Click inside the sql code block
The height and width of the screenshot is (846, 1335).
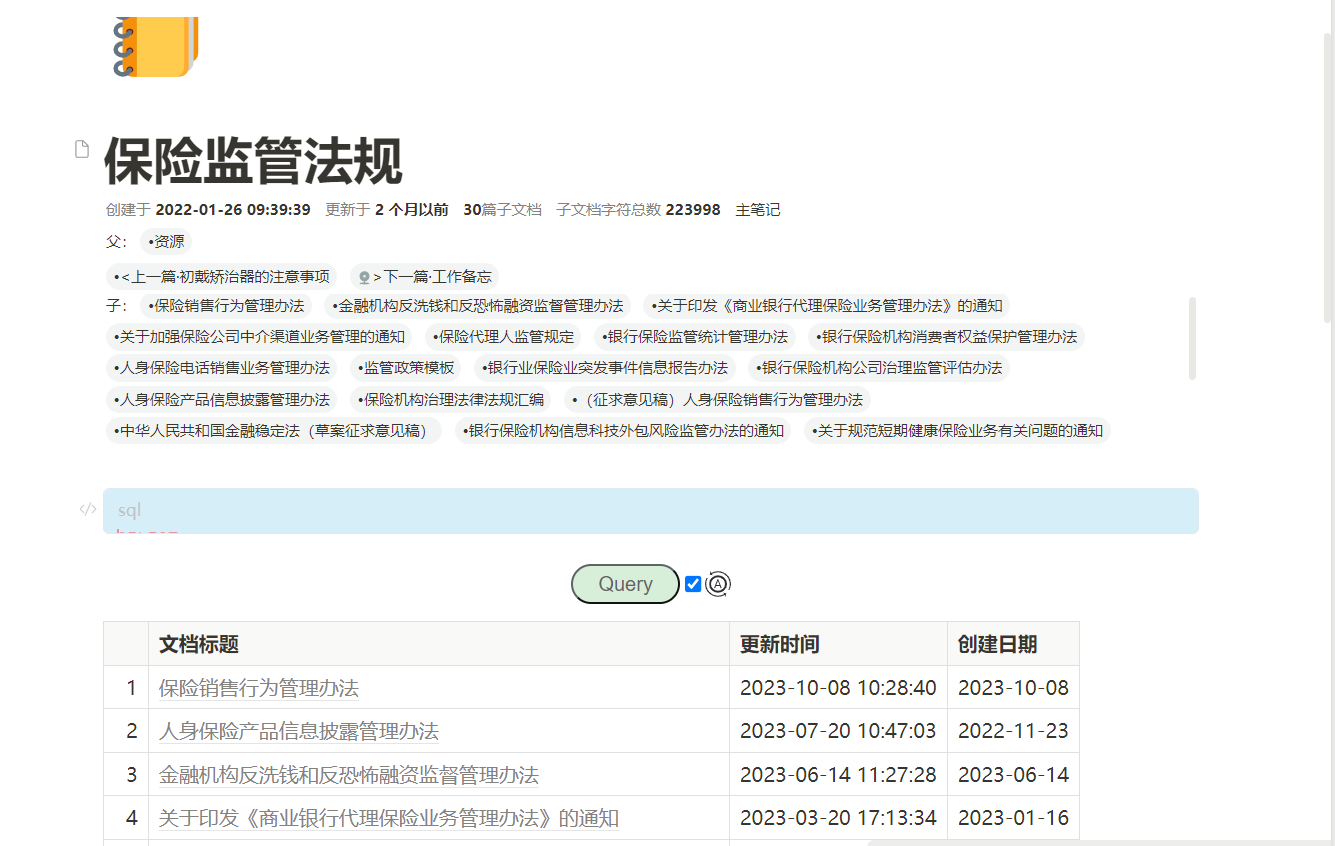pyautogui.click(x=650, y=511)
